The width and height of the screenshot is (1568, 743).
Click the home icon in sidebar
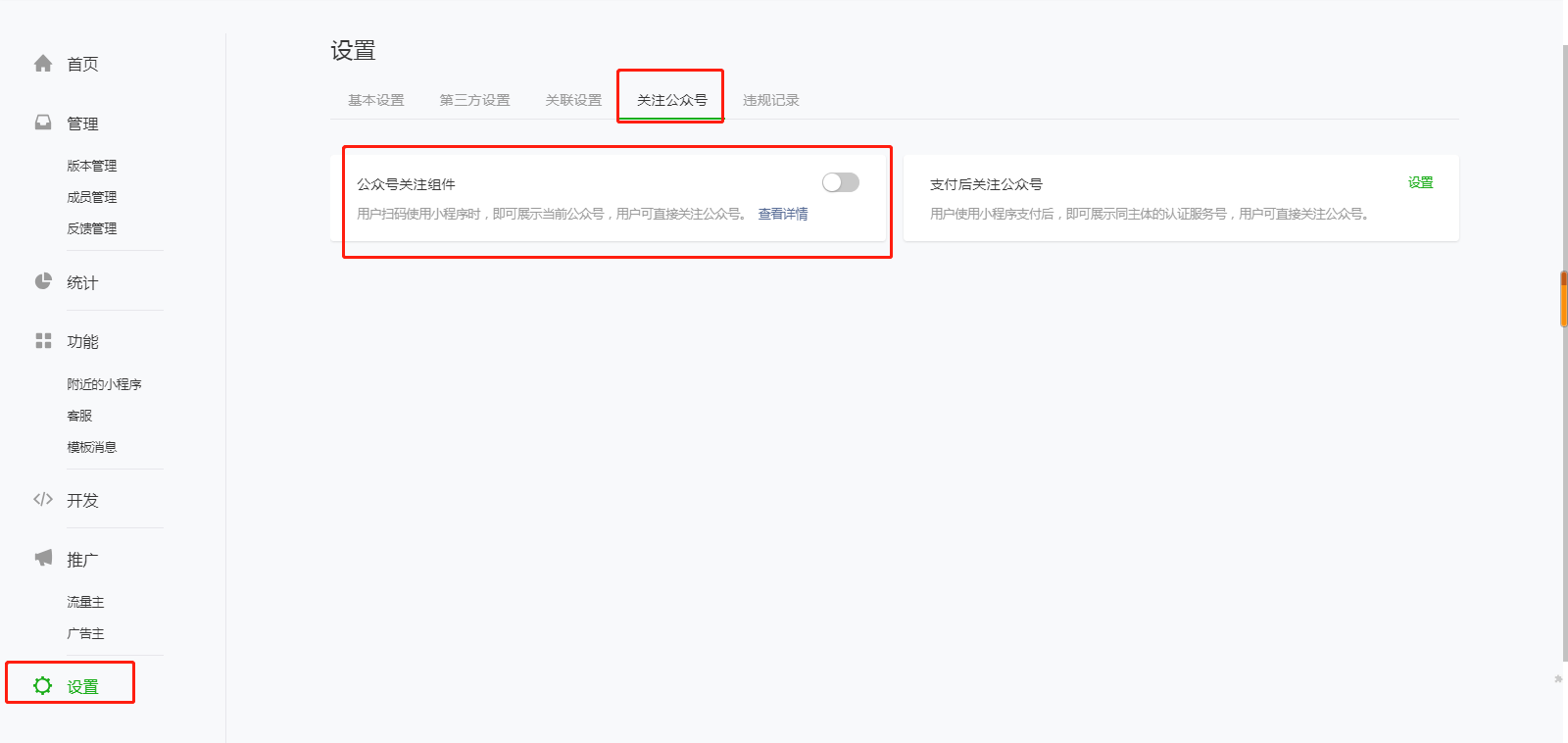point(43,64)
